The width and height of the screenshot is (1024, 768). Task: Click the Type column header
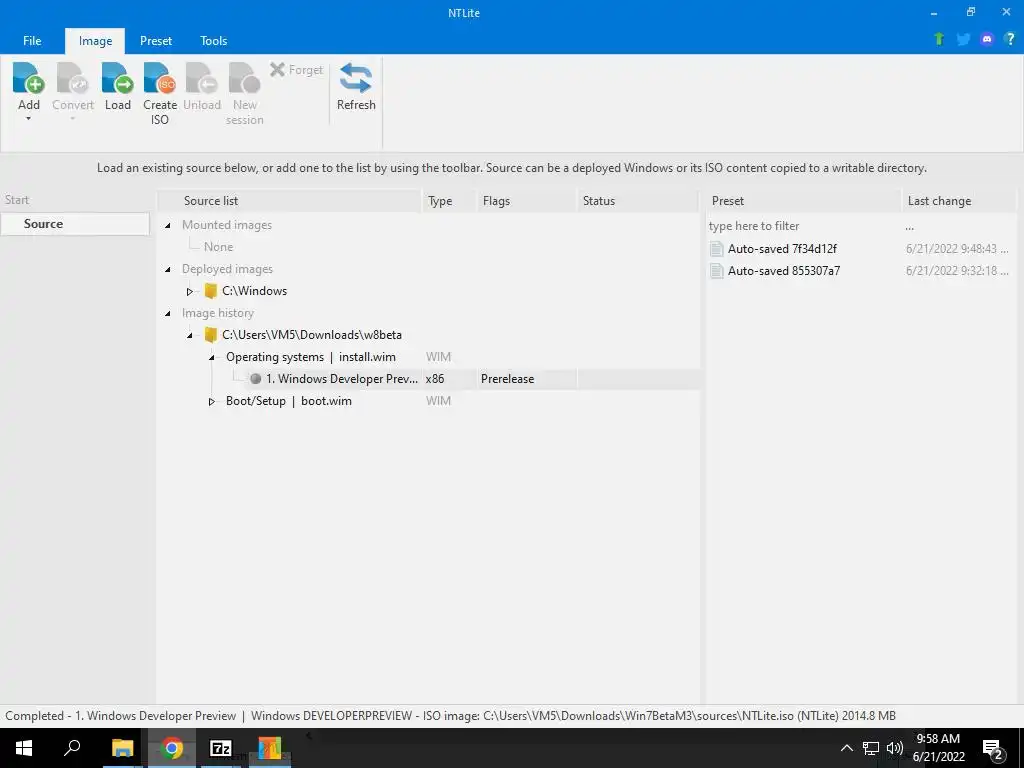point(449,200)
